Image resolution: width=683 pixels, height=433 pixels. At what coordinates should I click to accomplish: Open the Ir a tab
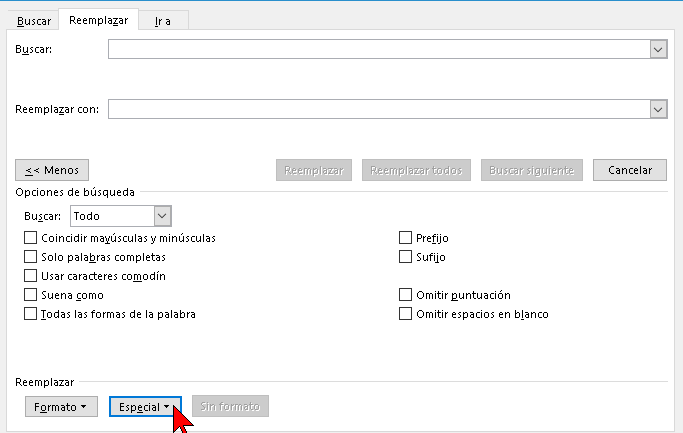tap(162, 21)
